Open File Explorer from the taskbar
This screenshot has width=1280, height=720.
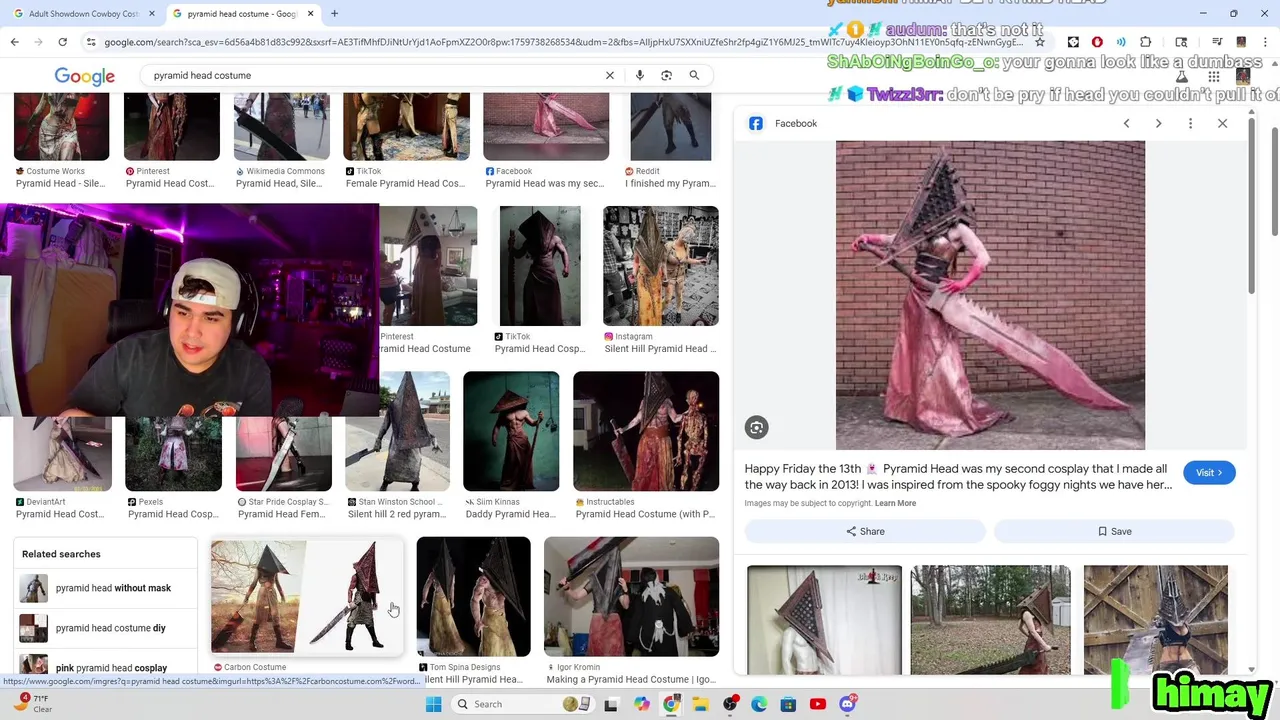[700, 704]
